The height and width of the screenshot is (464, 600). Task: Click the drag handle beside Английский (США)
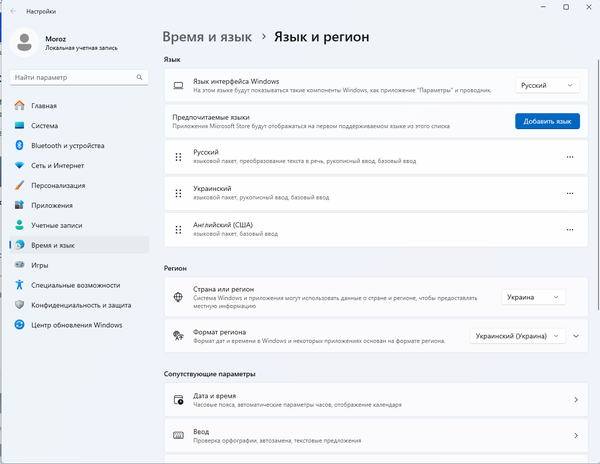pyautogui.click(x=178, y=230)
